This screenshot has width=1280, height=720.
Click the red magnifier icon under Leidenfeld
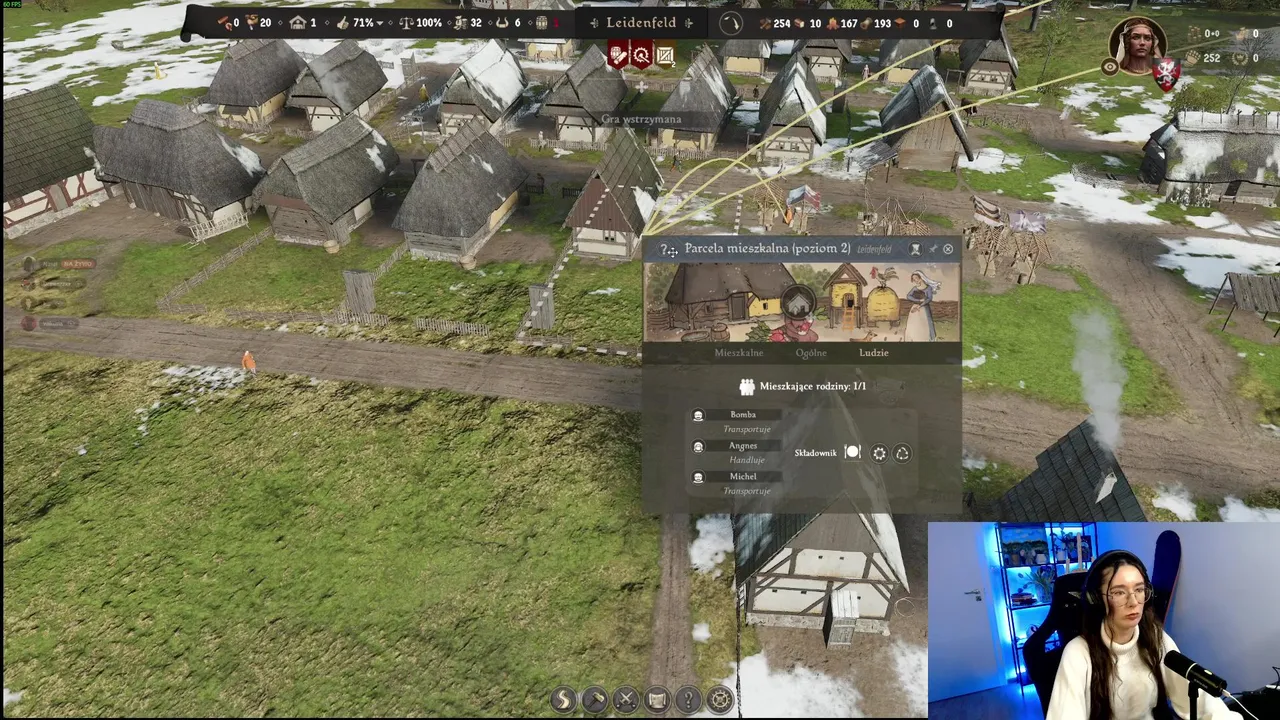641,56
